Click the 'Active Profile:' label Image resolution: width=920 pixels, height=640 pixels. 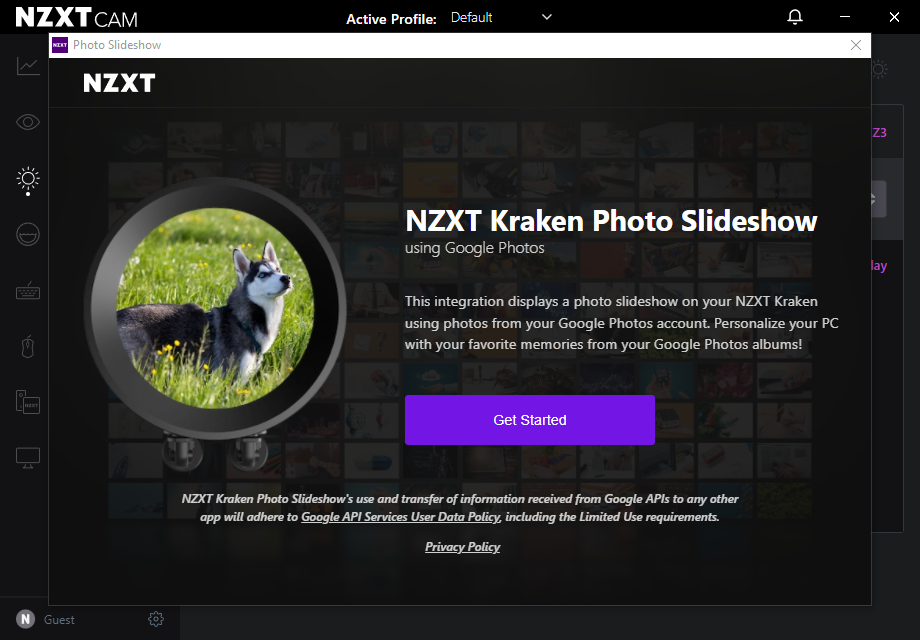tap(391, 19)
